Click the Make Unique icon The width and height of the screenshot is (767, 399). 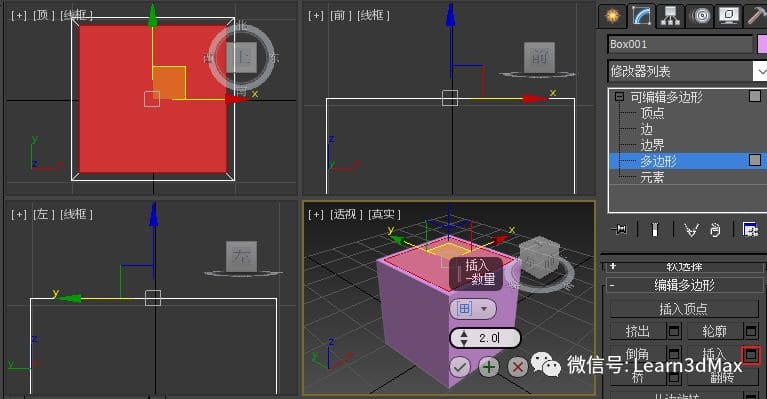point(691,229)
